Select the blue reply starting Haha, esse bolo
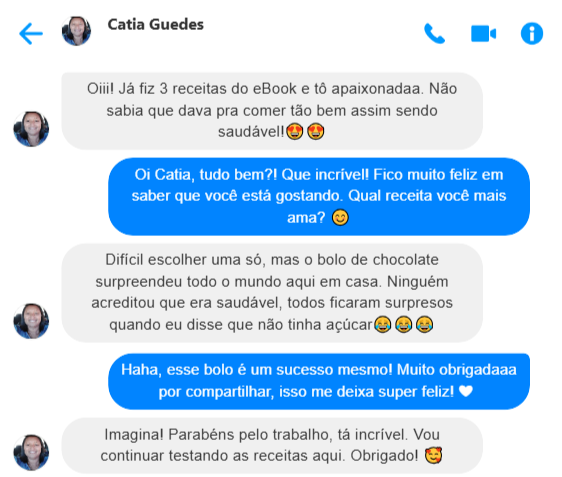The width and height of the screenshot is (562, 477). (319, 381)
